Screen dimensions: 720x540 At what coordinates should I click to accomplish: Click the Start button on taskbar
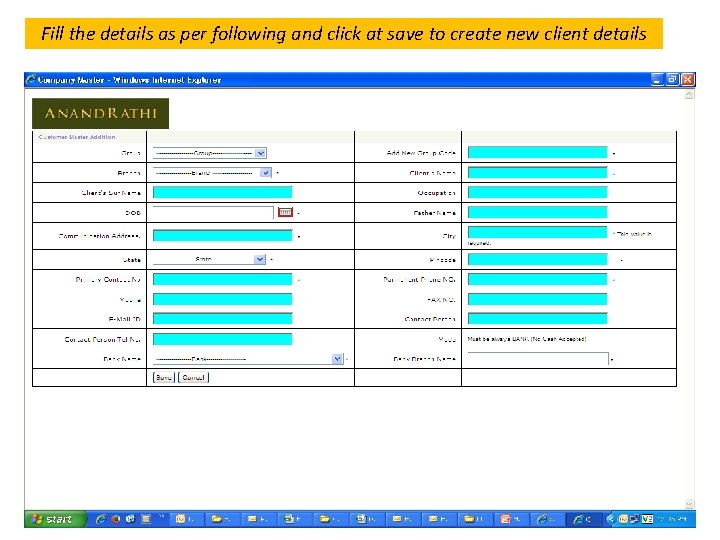[x=55, y=519]
